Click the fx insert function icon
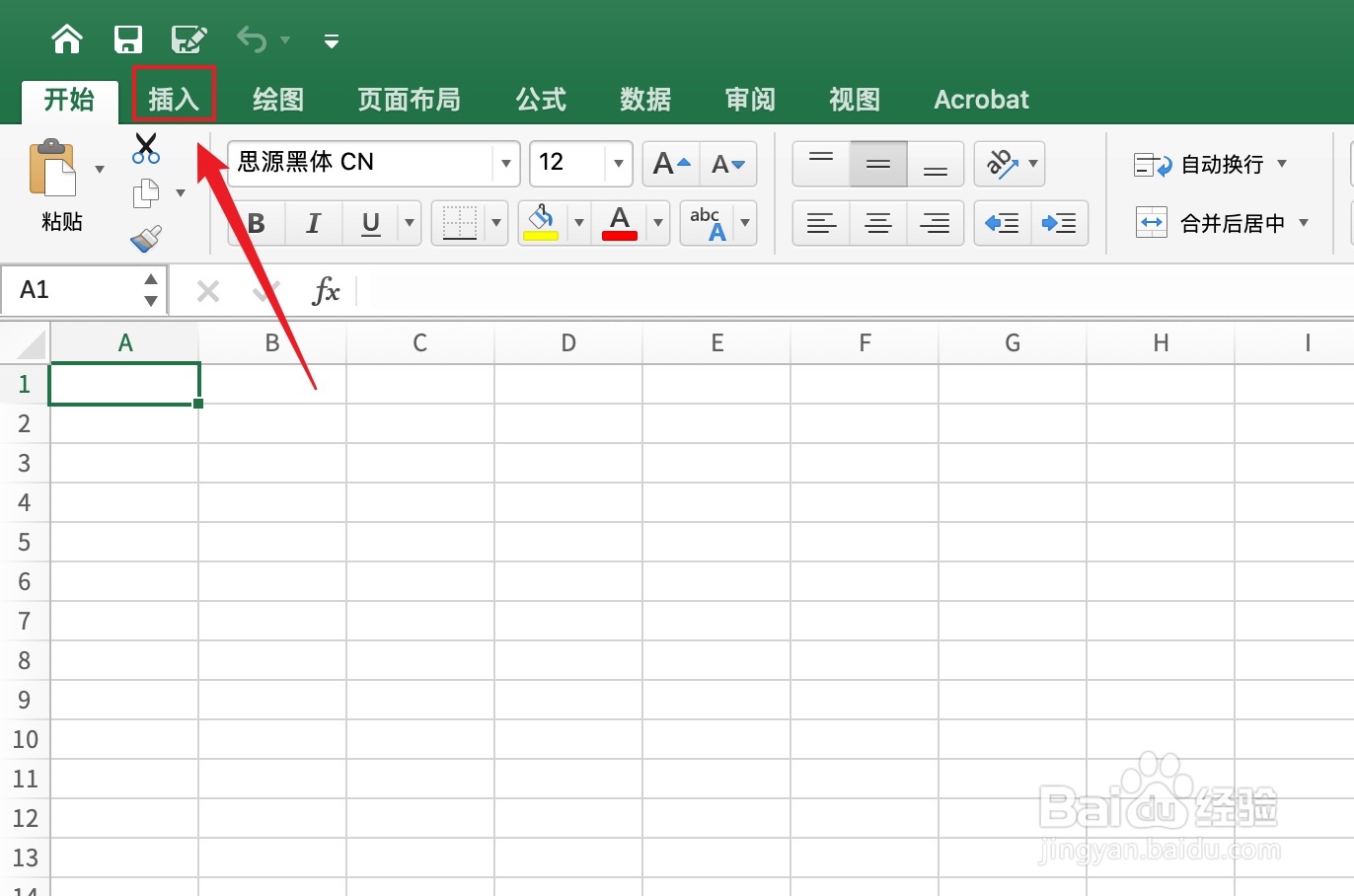 (326, 290)
